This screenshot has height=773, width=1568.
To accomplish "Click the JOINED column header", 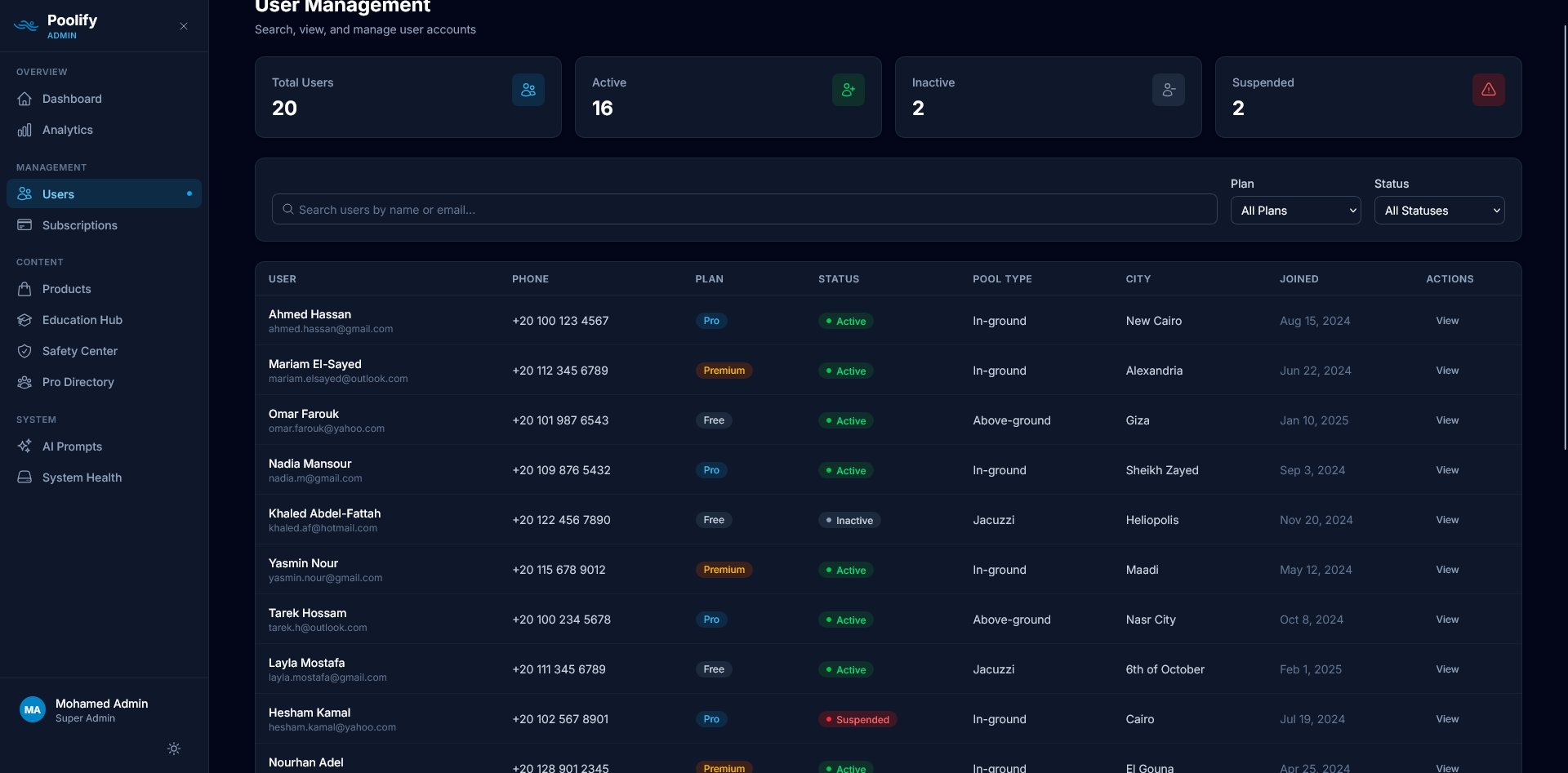I will [1299, 279].
